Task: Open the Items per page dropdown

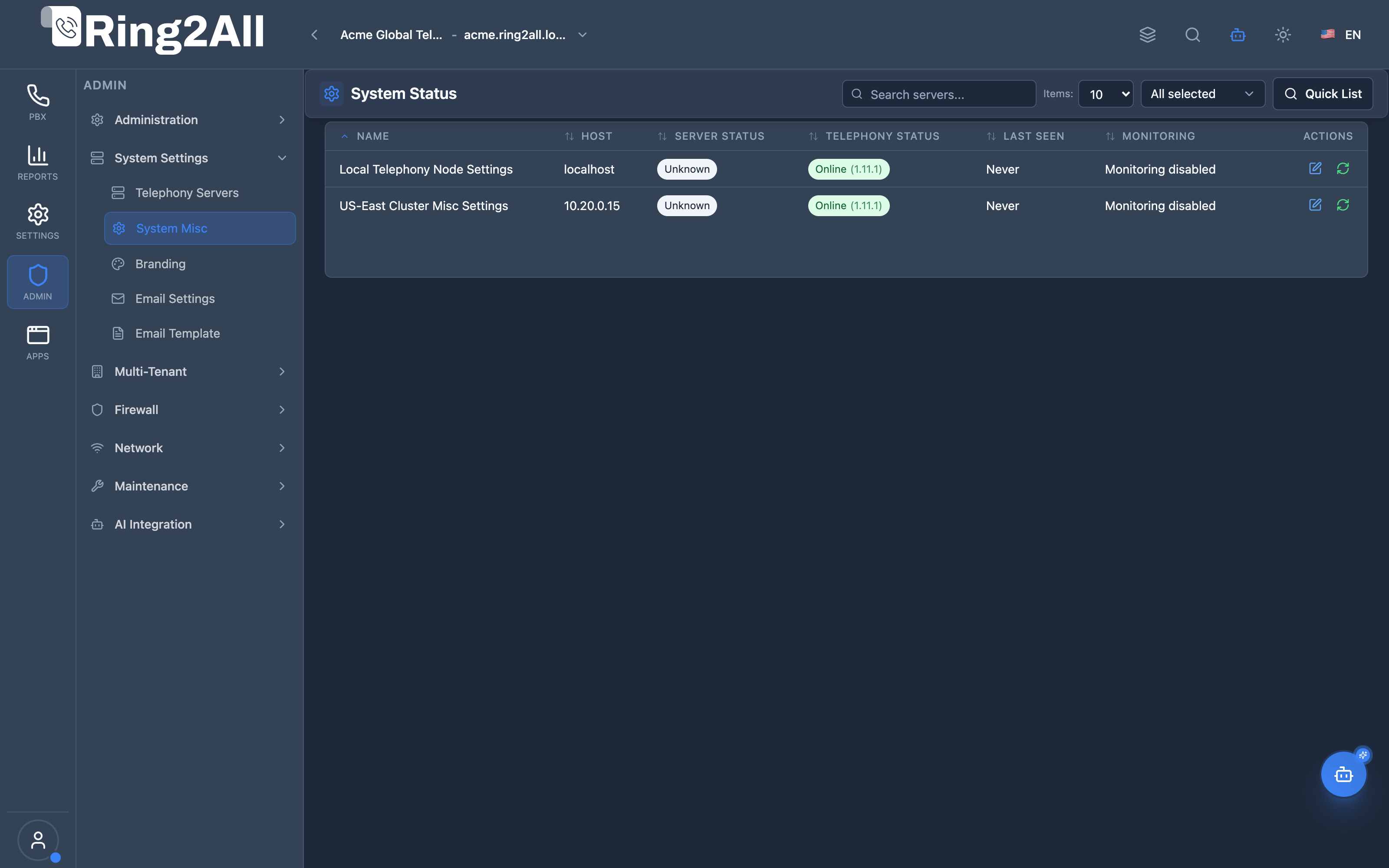Action: (1106, 94)
